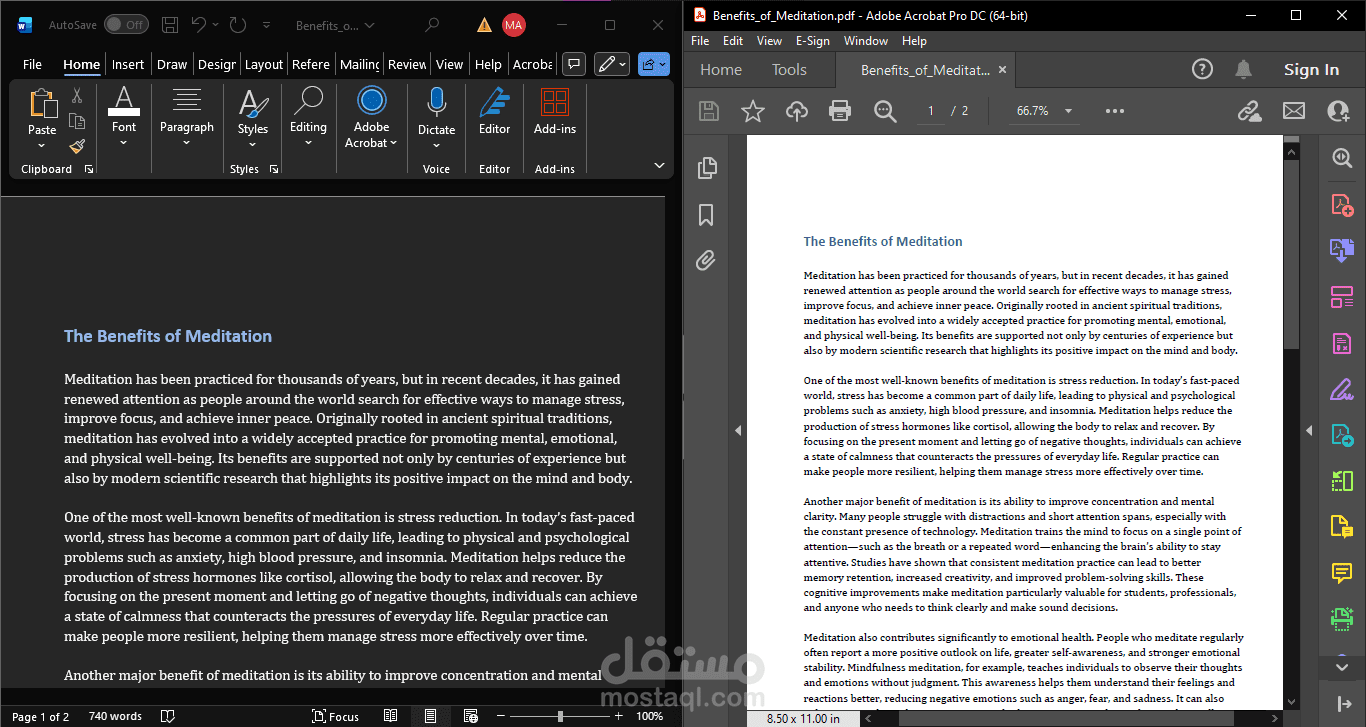Open the View tab in Word
The height and width of the screenshot is (727, 1366).
[x=449, y=64]
